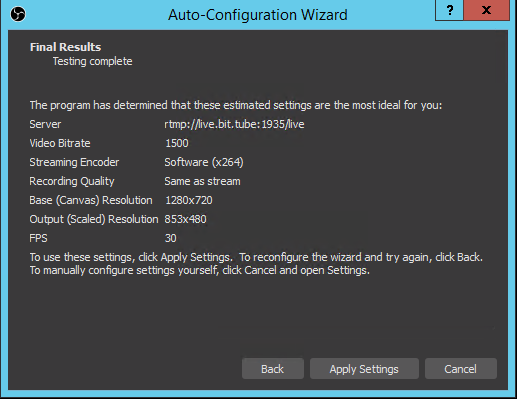The image size is (517, 399).
Task: Click Apply Settings to accept the results
Action: click(x=364, y=369)
